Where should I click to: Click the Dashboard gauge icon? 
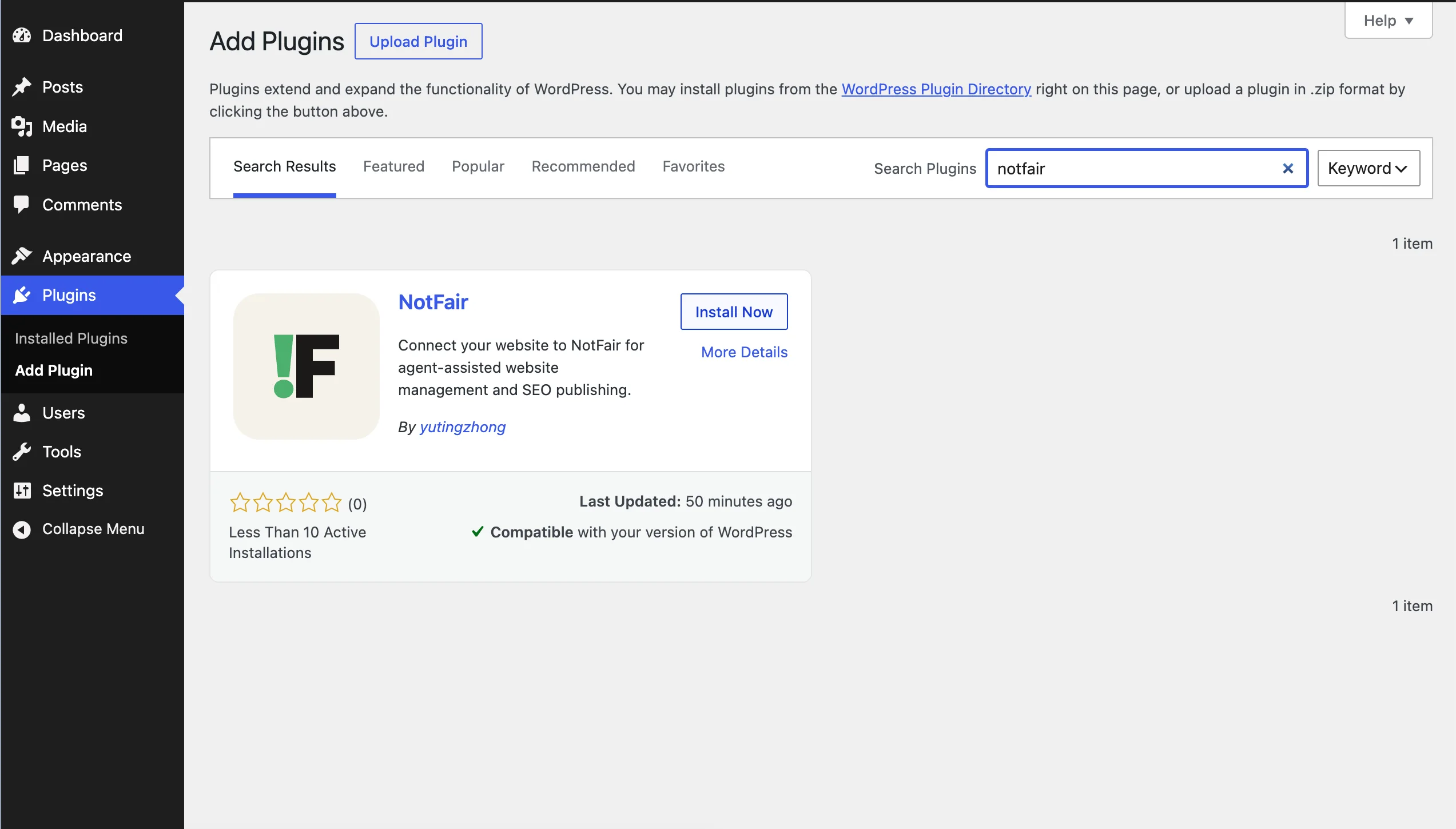[22, 35]
